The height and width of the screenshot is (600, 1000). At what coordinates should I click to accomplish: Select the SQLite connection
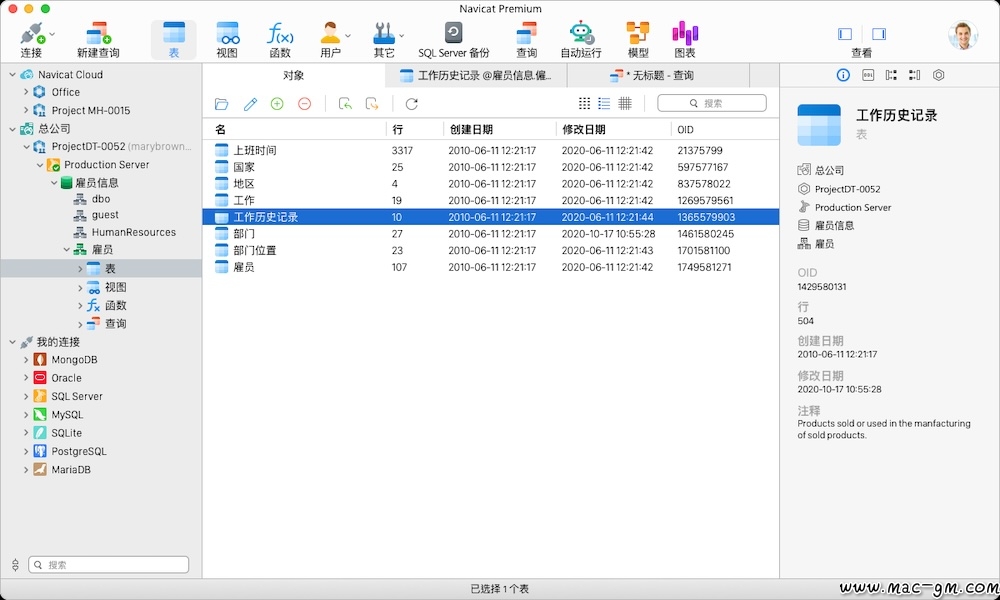click(66, 433)
